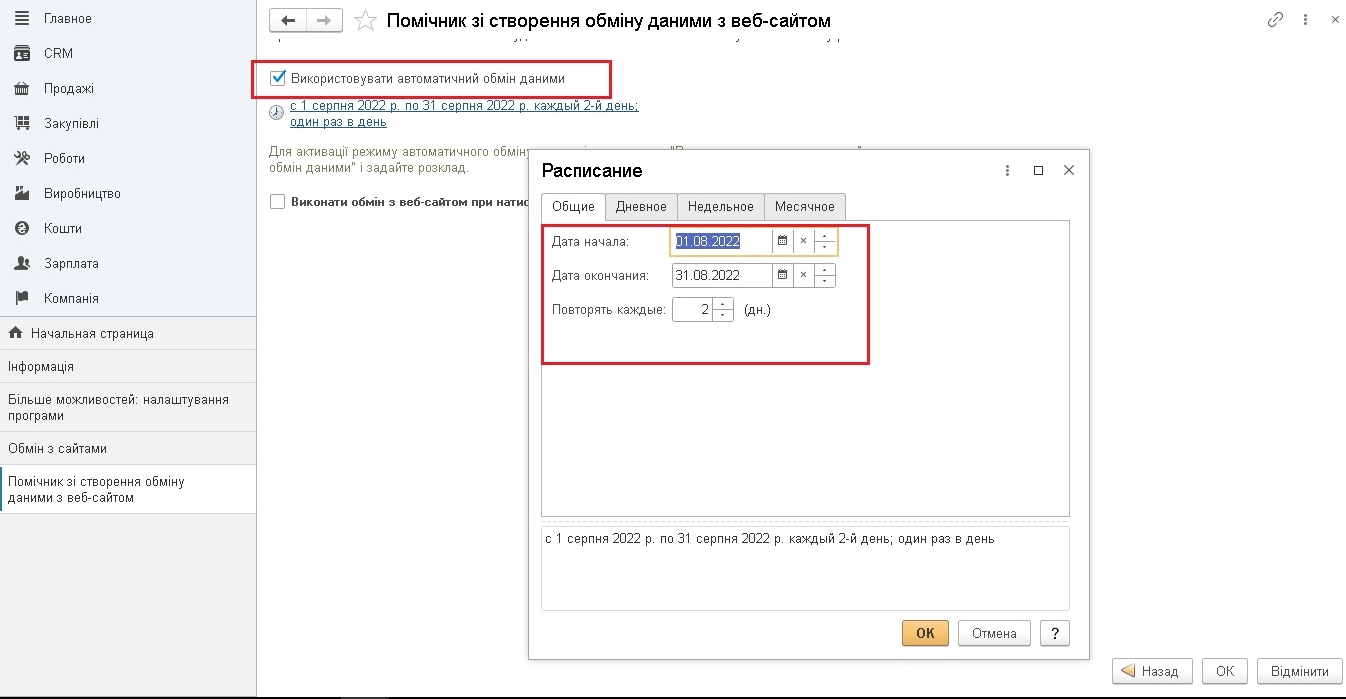Open the calendar picker for Дата начала
The height and width of the screenshot is (699, 1346).
click(x=782, y=241)
